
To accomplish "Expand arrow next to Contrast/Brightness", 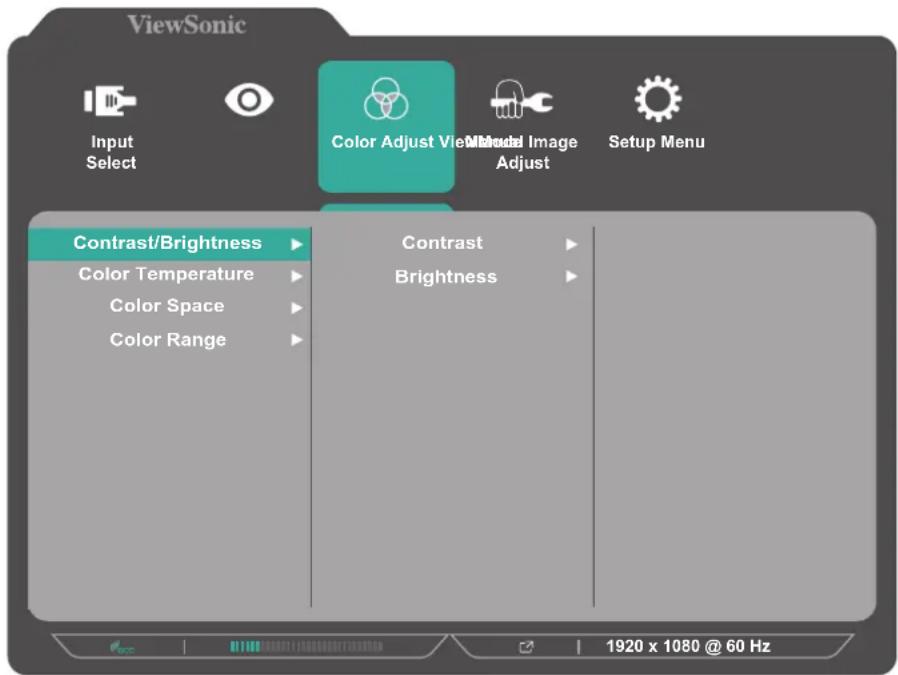I will [x=296, y=244].
